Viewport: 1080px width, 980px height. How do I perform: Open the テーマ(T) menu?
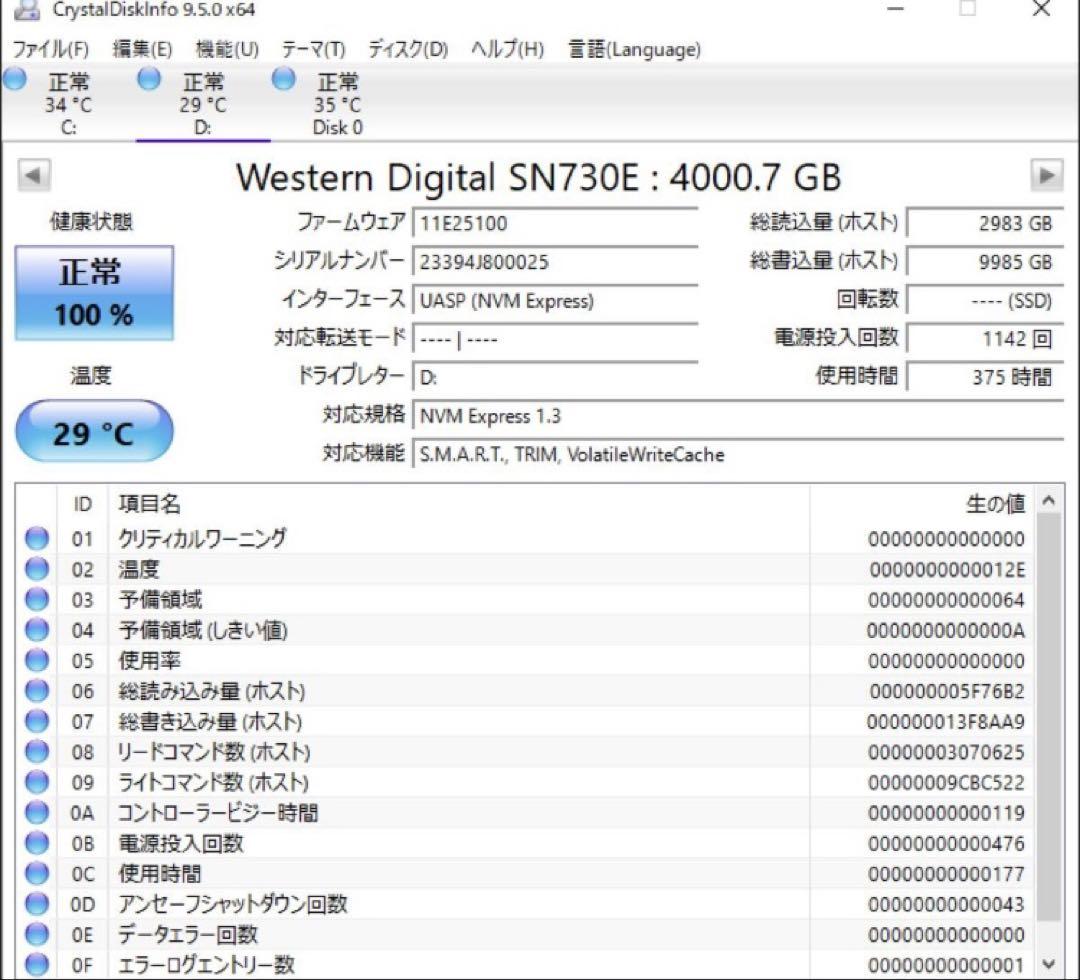(313, 50)
